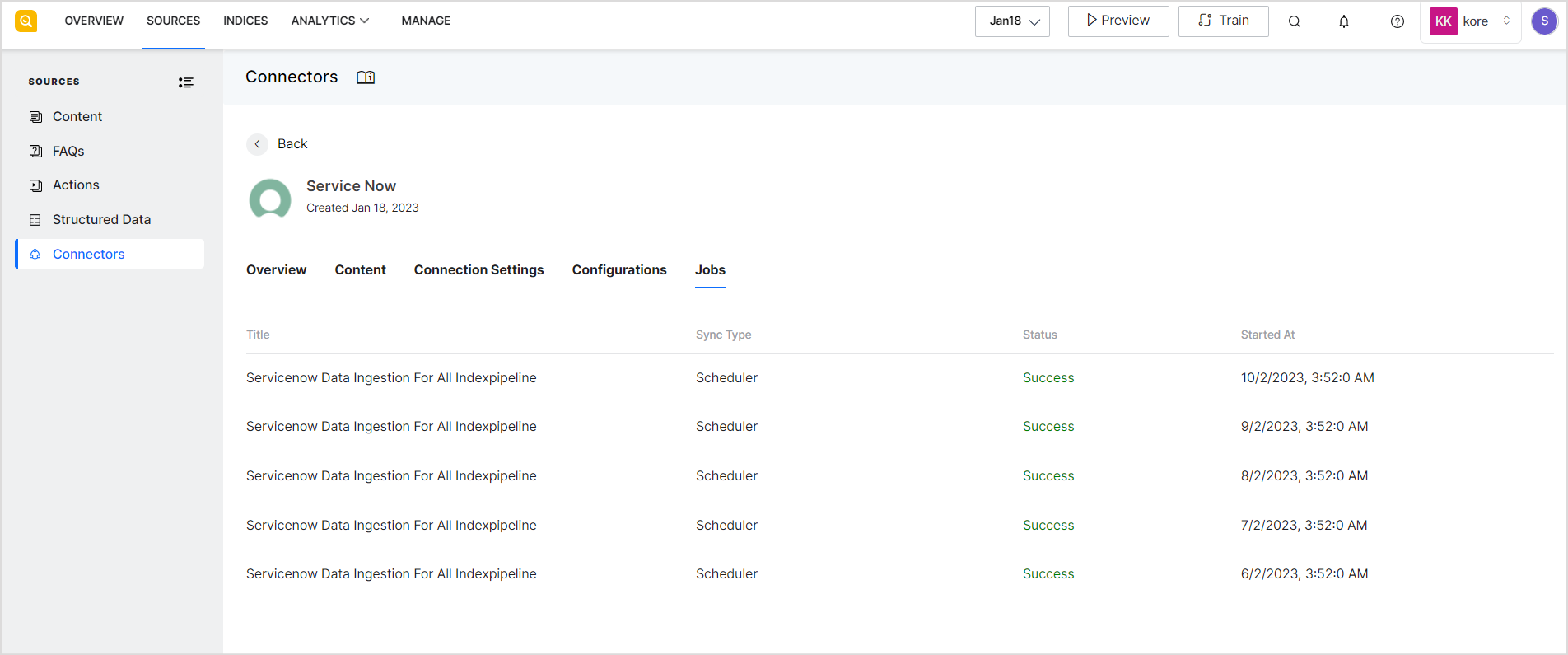Click the help question mark icon
The height and width of the screenshot is (655, 1568).
coord(1398,21)
